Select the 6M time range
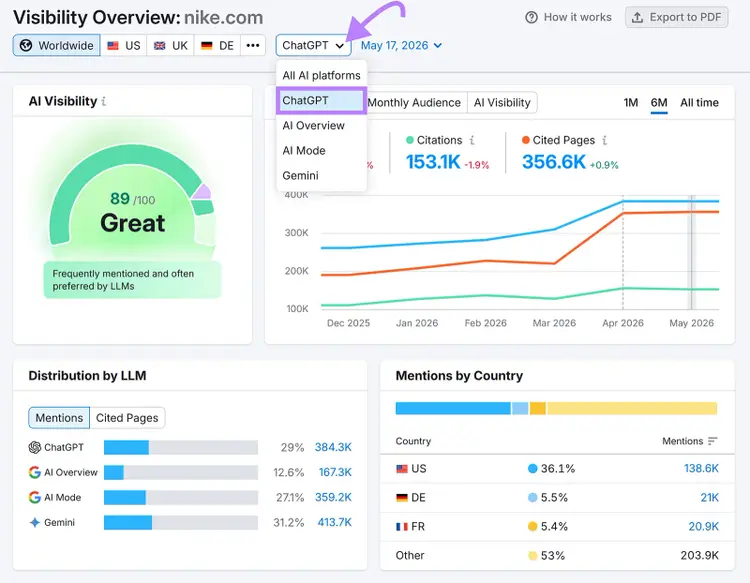 (659, 103)
